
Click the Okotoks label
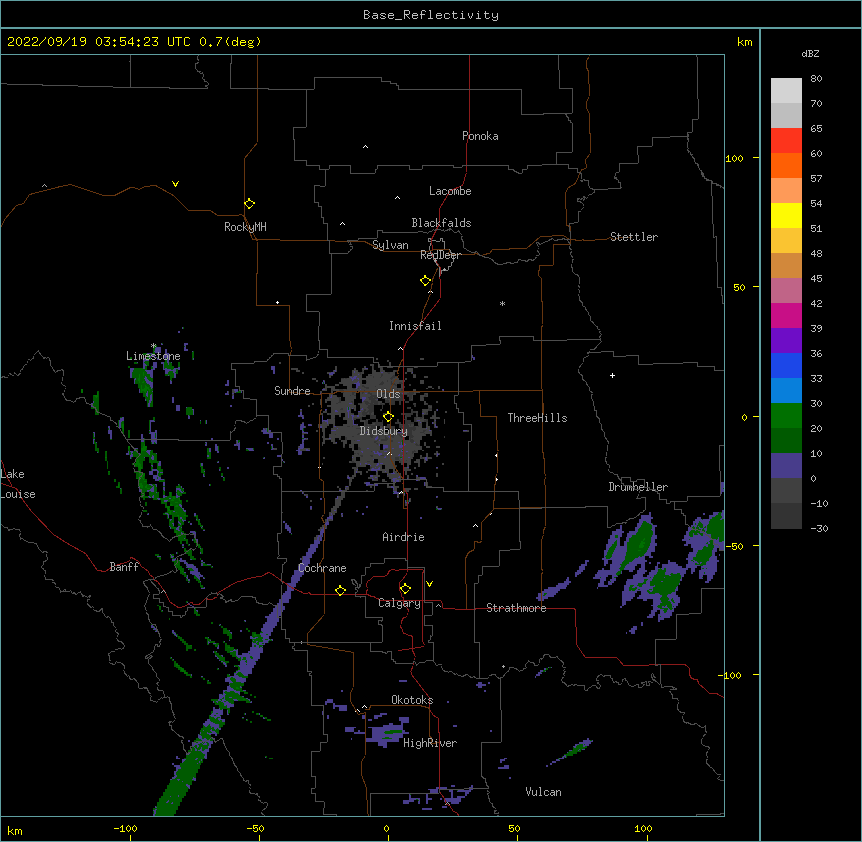tap(412, 700)
